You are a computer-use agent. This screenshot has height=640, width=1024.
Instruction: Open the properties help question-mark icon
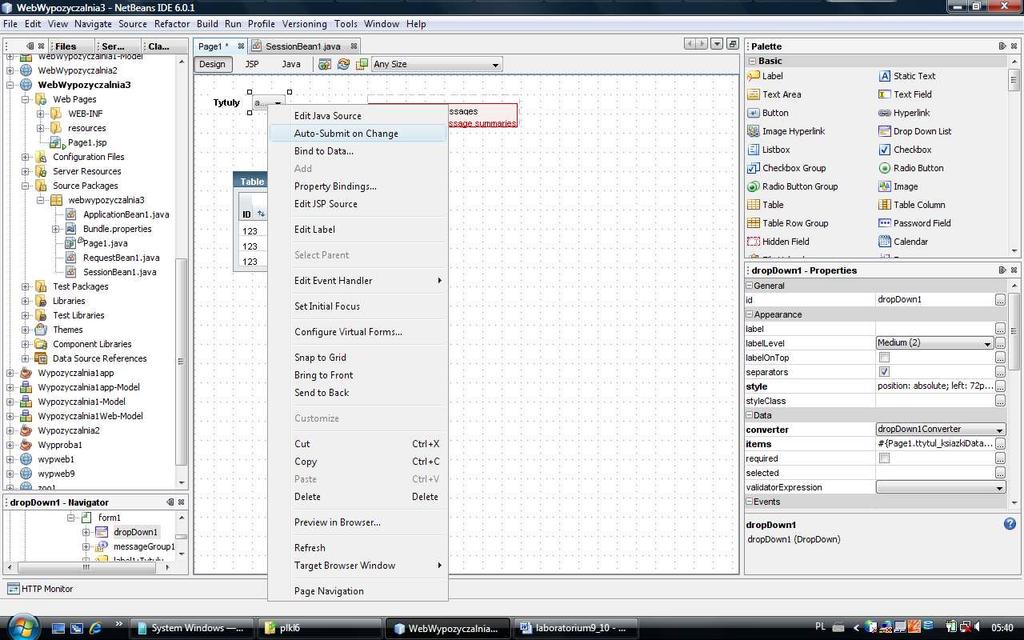(1010, 524)
